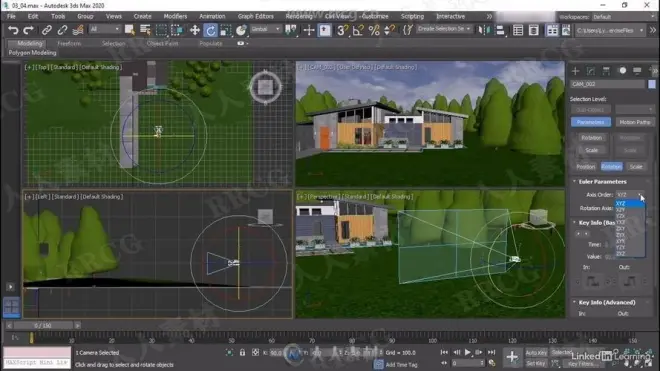Open the project folder path dropdown

(x=609, y=30)
